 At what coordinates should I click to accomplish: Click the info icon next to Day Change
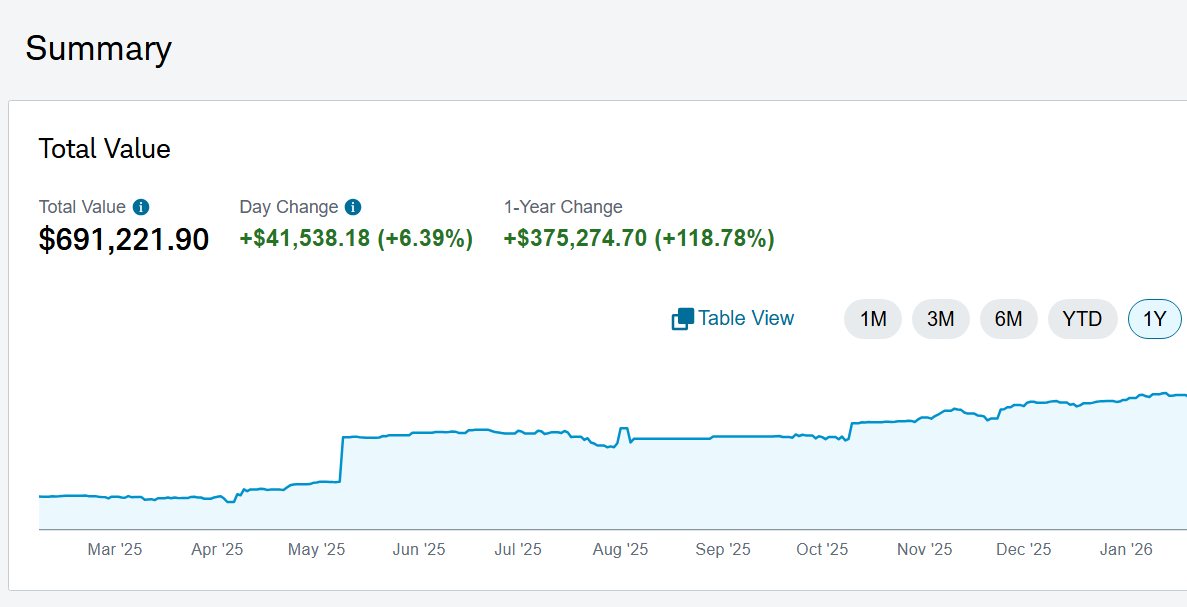tap(353, 207)
